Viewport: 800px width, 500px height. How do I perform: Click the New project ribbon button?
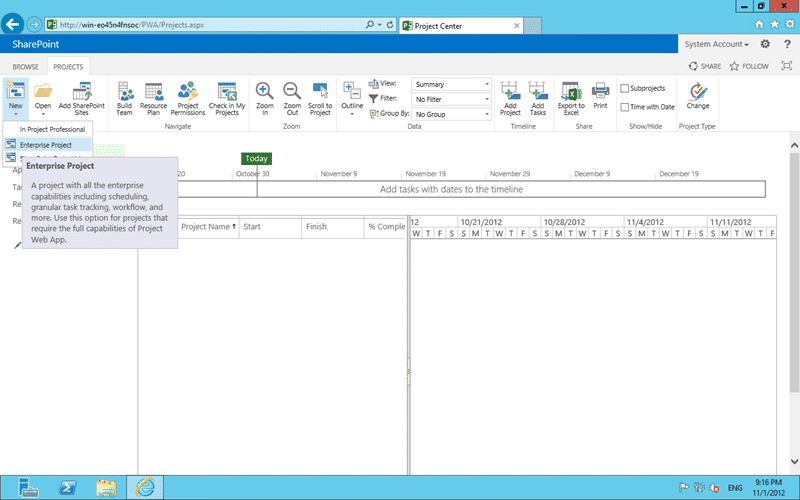coord(15,97)
